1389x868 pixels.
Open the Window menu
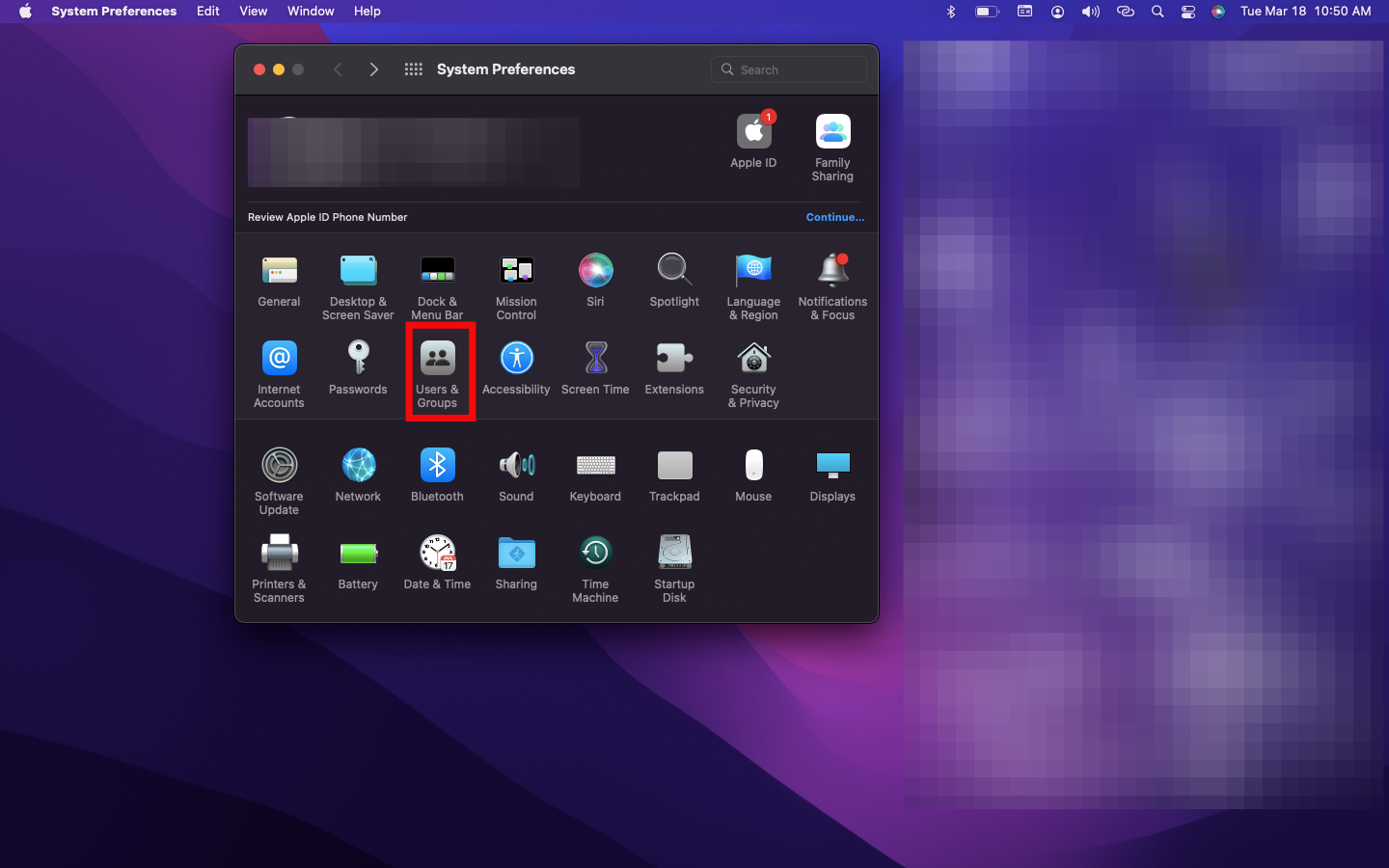coord(311,12)
